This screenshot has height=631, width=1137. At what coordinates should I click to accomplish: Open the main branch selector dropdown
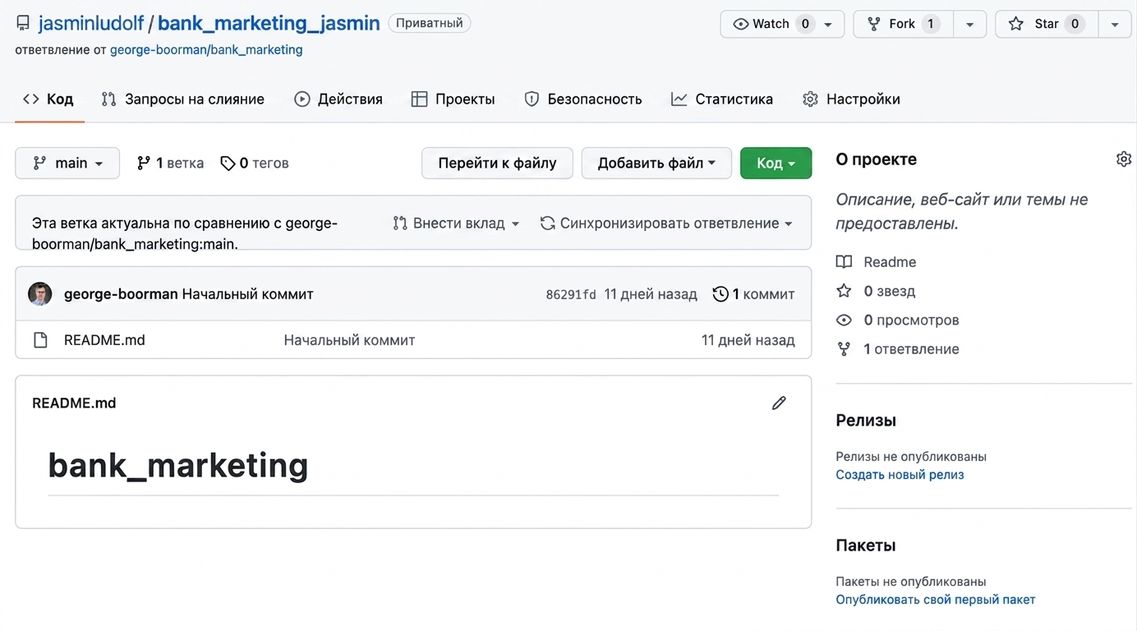pyautogui.click(x=67, y=163)
